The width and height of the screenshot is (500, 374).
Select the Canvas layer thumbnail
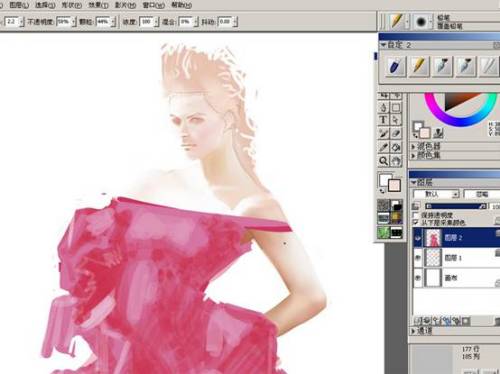tap(432, 278)
